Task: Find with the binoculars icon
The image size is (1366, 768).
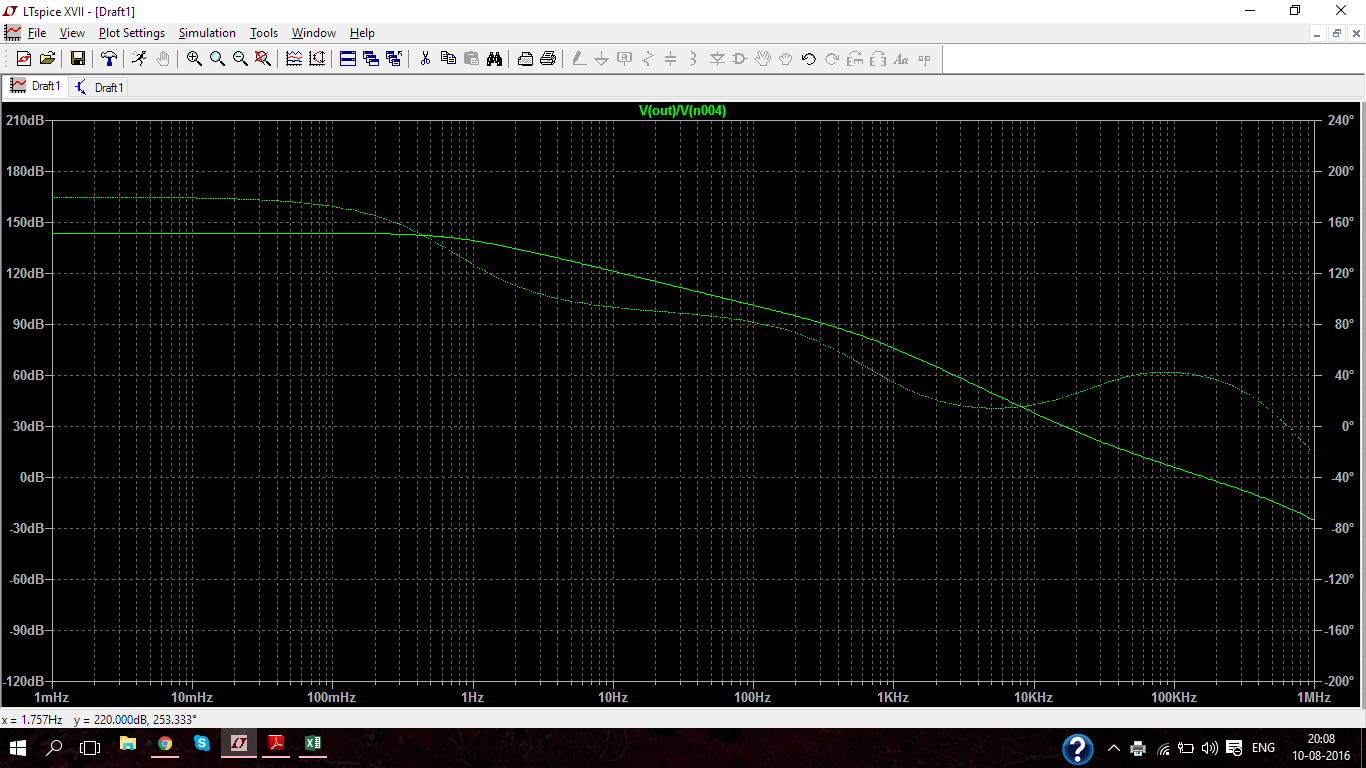Action: point(494,59)
